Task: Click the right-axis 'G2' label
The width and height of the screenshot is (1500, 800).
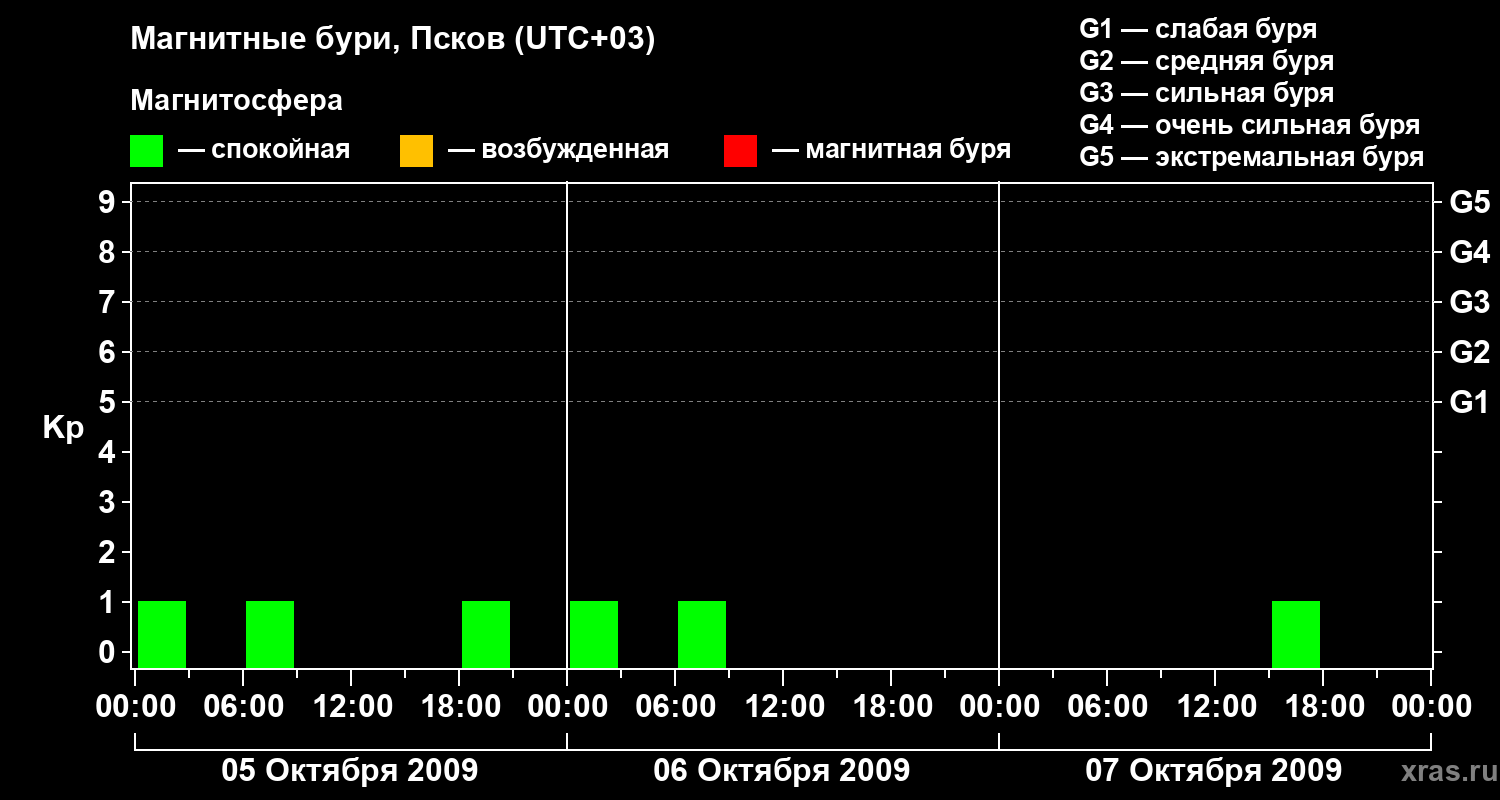Action: click(x=1470, y=352)
